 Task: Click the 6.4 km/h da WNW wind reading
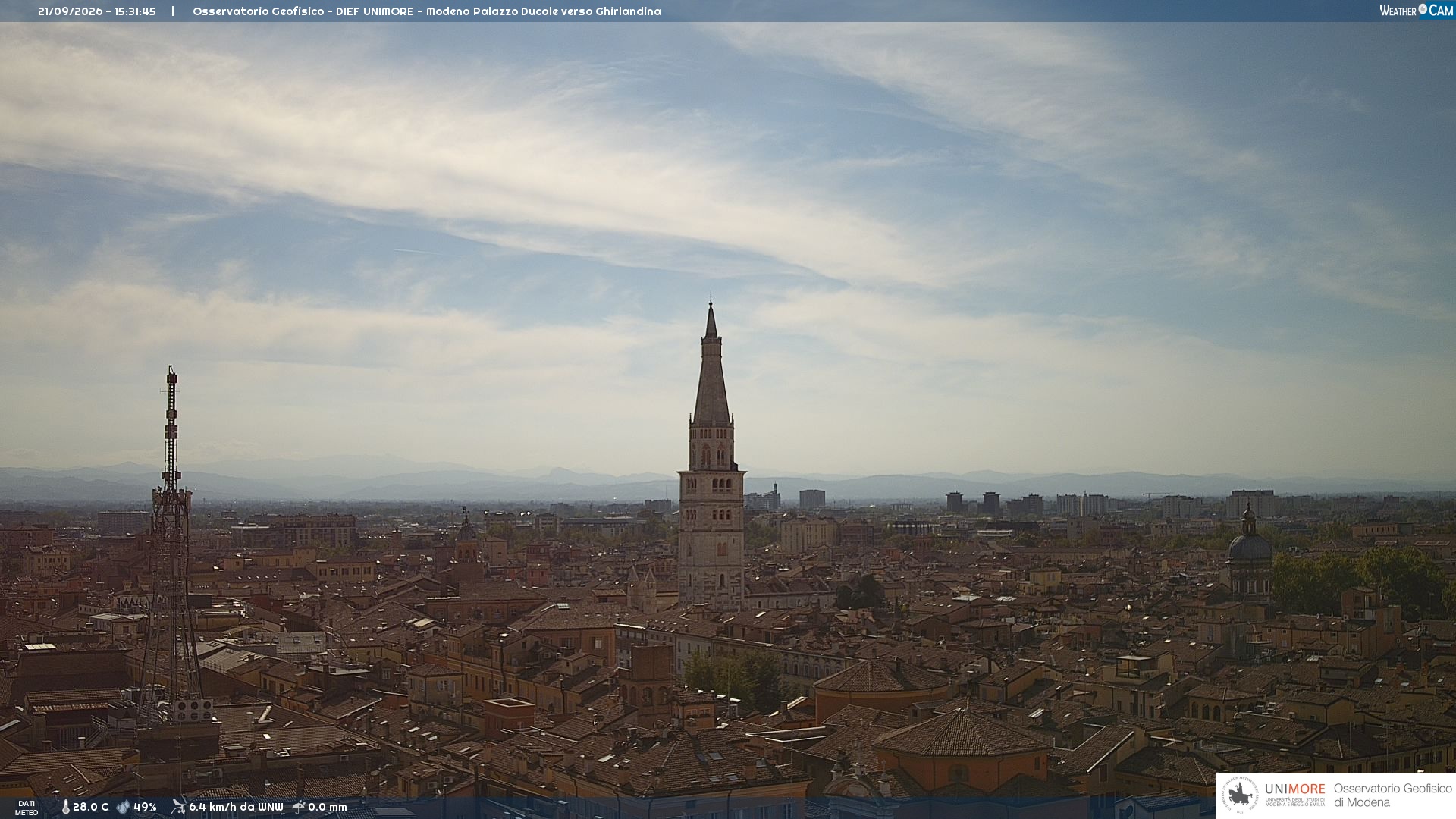point(236,808)
